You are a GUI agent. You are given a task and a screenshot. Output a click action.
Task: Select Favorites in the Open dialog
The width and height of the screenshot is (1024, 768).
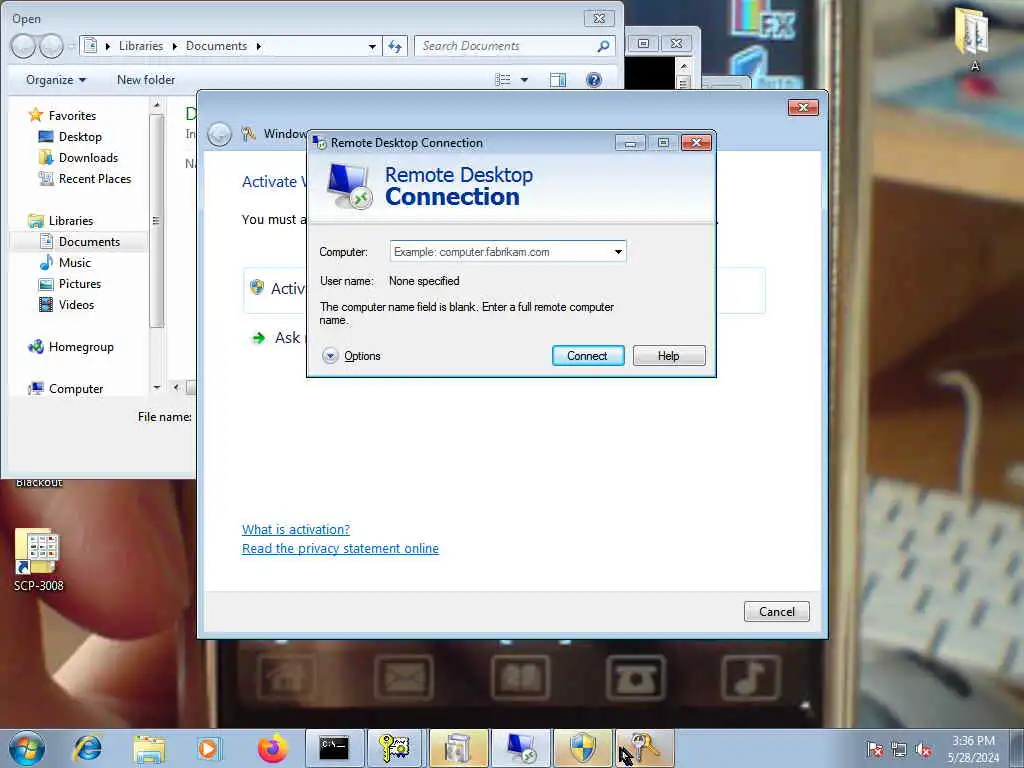tap(63, 116)
